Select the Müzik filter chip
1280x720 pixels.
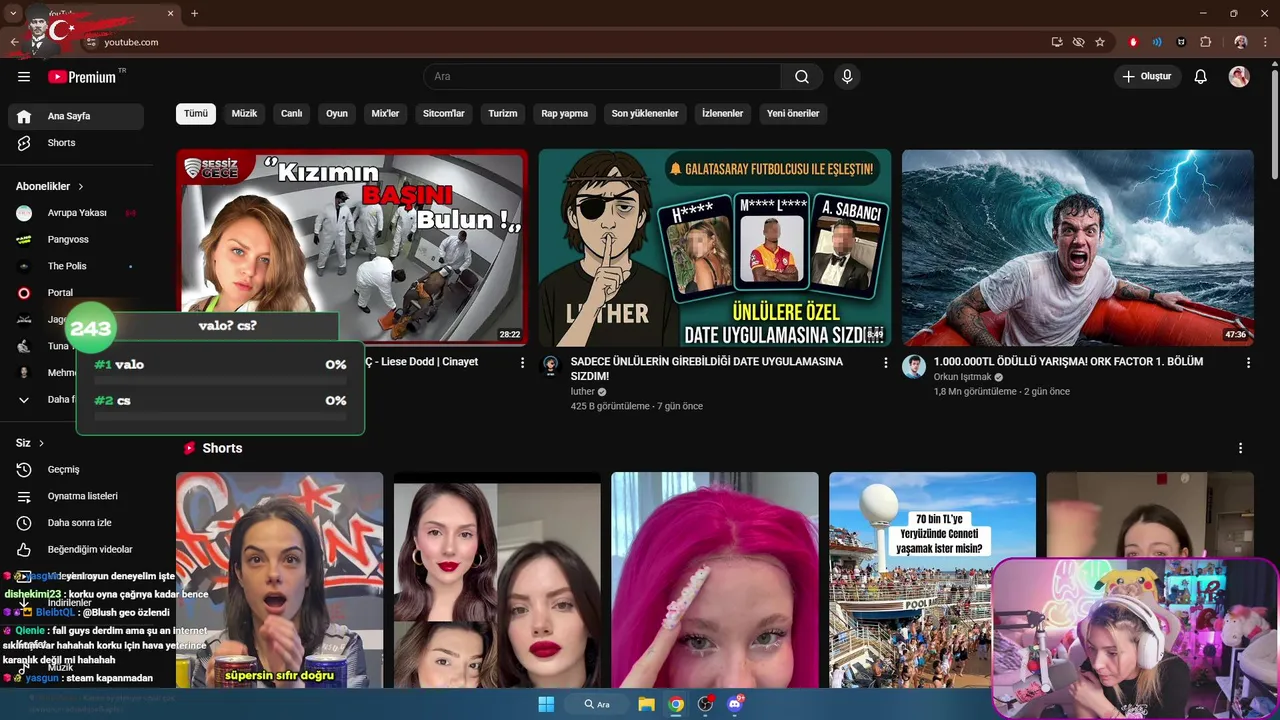pyautogui.click(x=245, y=114)
